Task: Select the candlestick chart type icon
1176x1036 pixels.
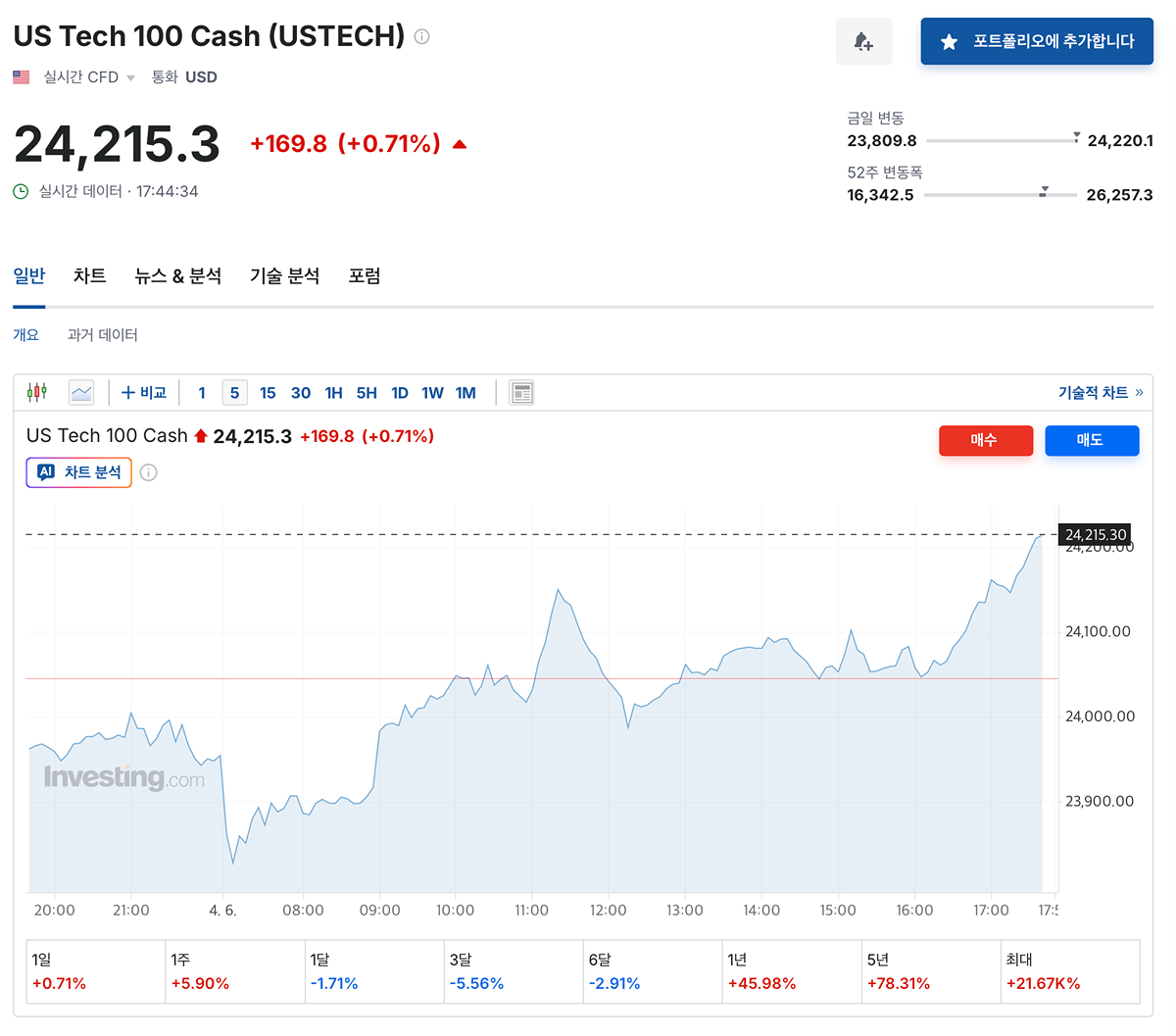Action: point(37,392)
